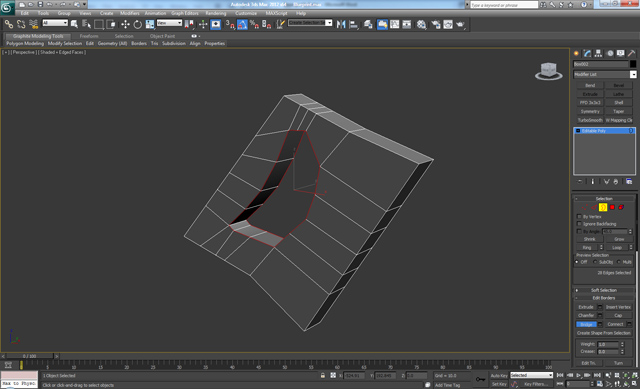Click the Cap button

(x=618, y=316)
